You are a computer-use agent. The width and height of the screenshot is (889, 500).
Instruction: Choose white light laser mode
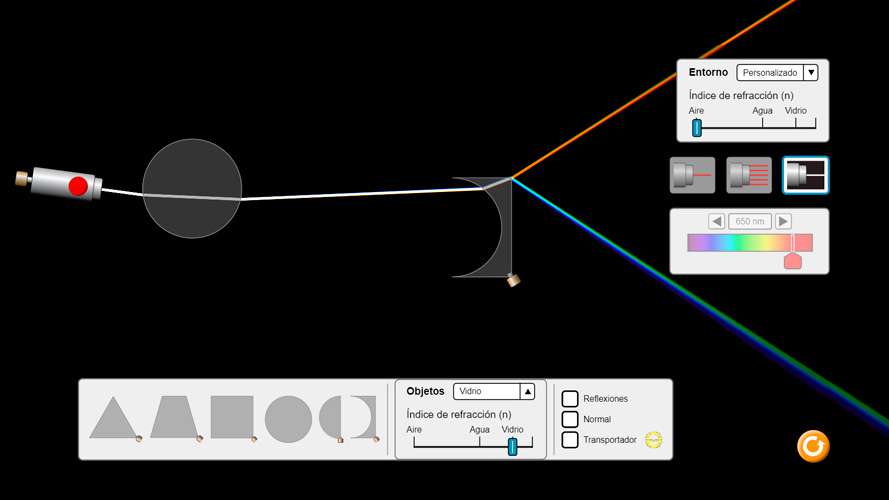tap(805, 175)
